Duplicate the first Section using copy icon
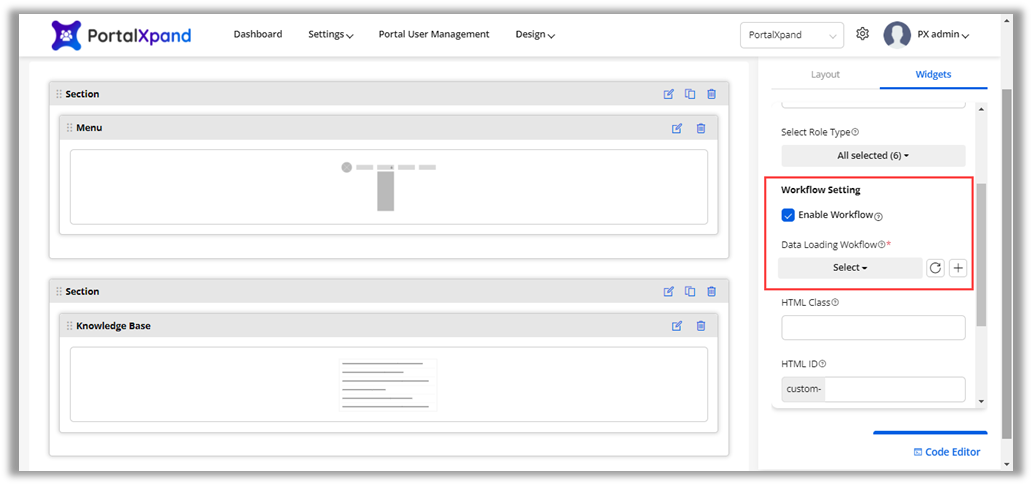The image size is (1033, 485). click(690, 94)
